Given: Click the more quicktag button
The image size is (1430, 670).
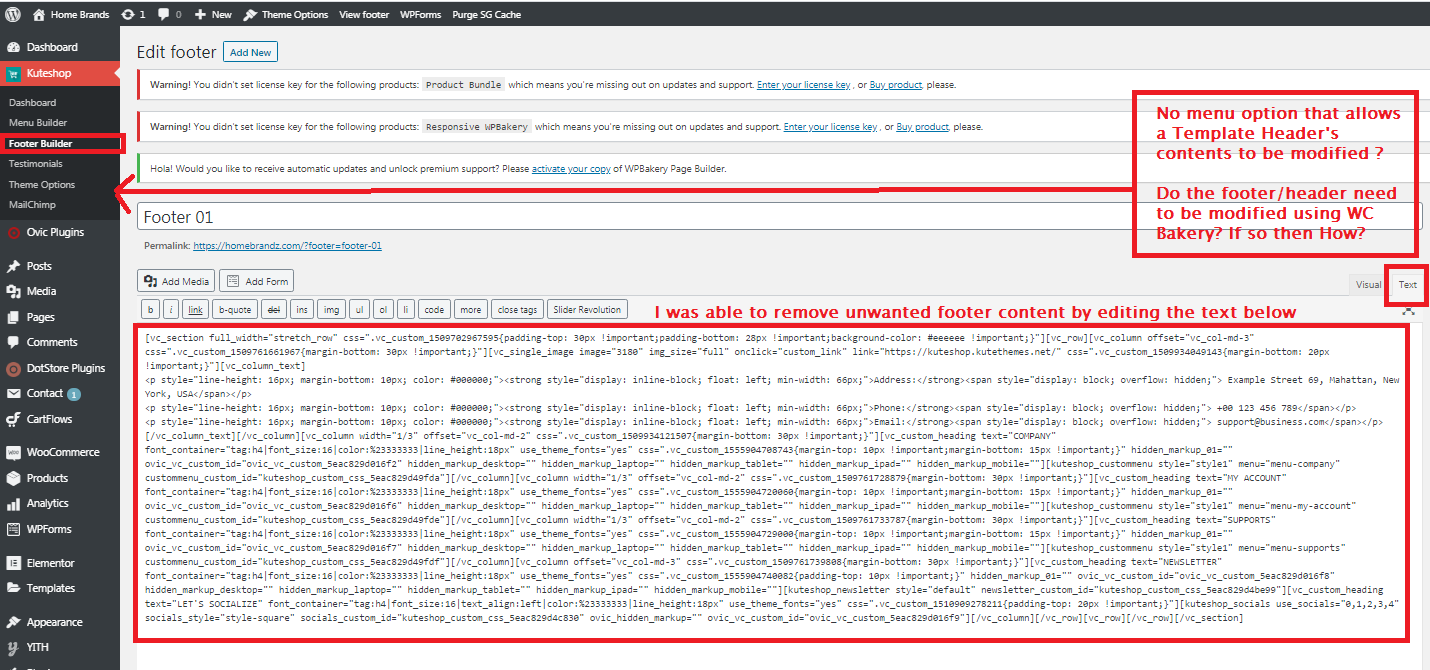Looking at the screenshot, I should (471, 310).
